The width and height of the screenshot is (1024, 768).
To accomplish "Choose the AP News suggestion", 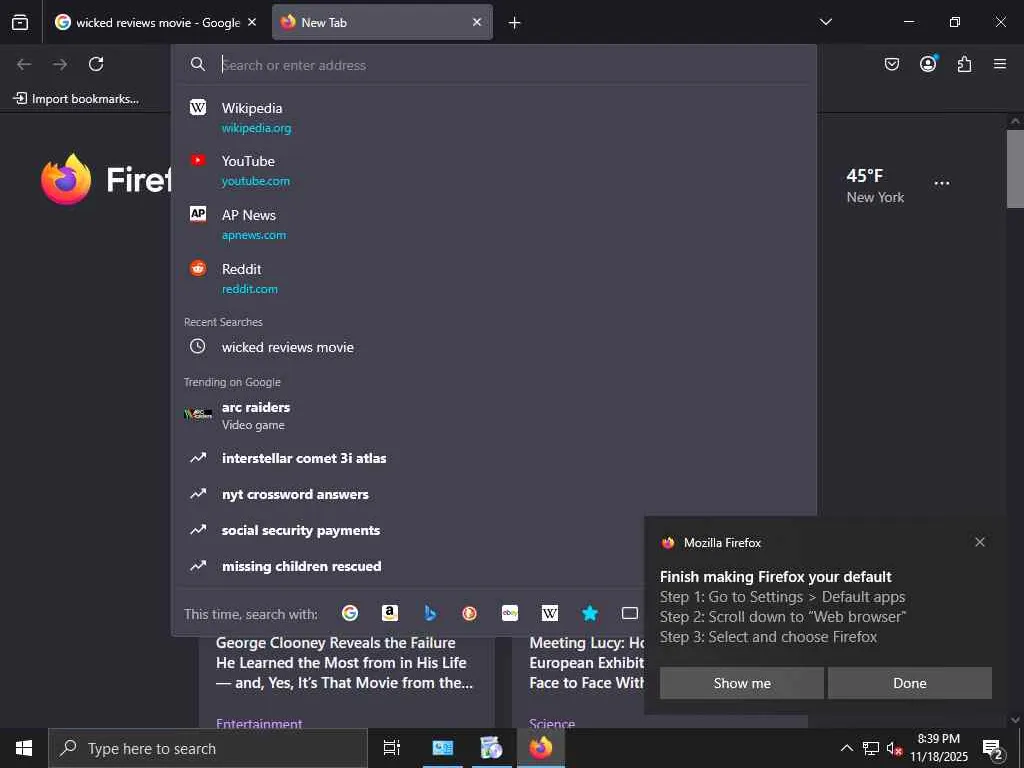I will (494, 224).
